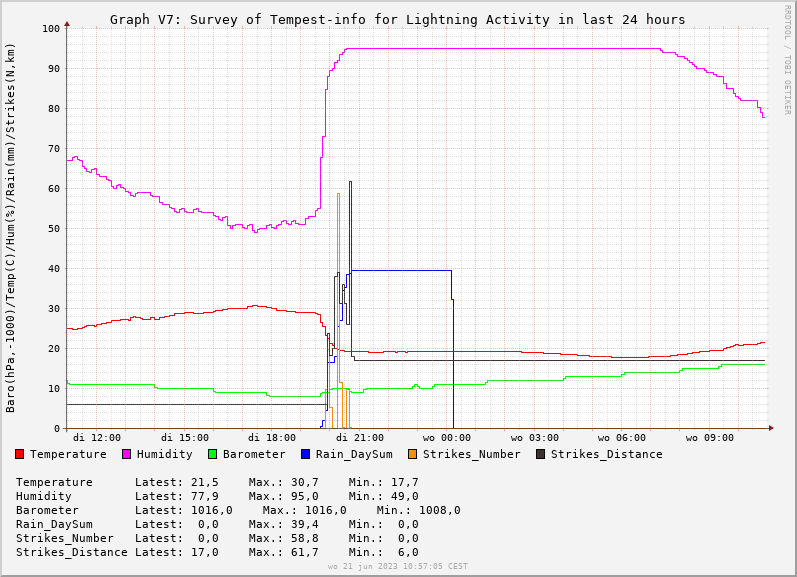Viewport: 797px width, 577px height.
Task: Click the red Temperature legend swatch
Action: (20, 454)
